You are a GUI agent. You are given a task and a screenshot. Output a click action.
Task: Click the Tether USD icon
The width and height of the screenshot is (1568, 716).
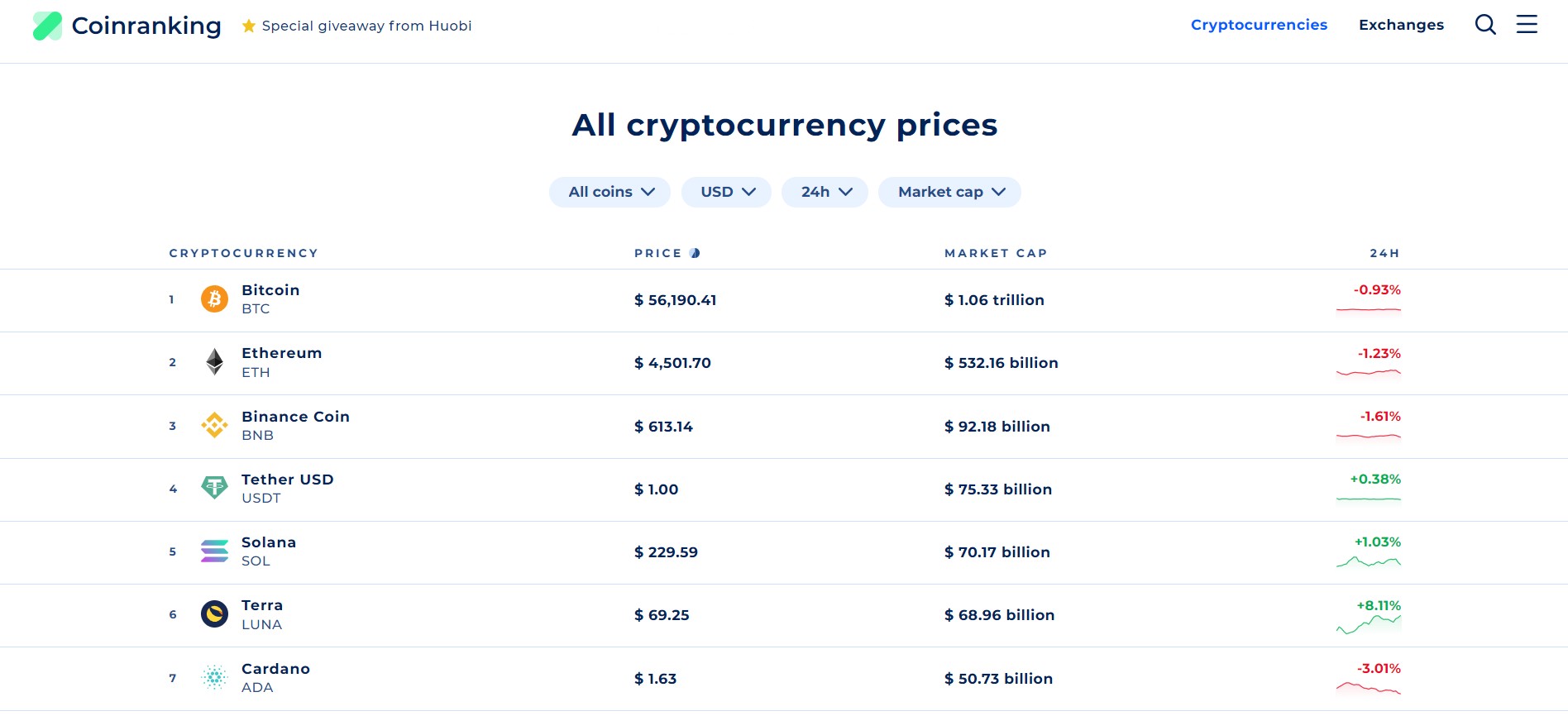(x=215, y=488)
